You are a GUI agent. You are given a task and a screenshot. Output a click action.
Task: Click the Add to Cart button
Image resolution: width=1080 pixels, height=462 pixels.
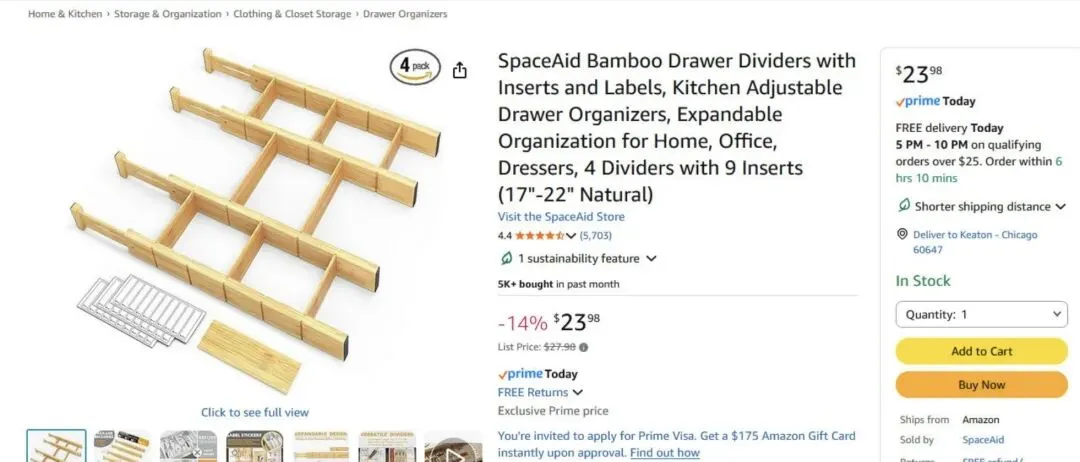coord(981,351)
